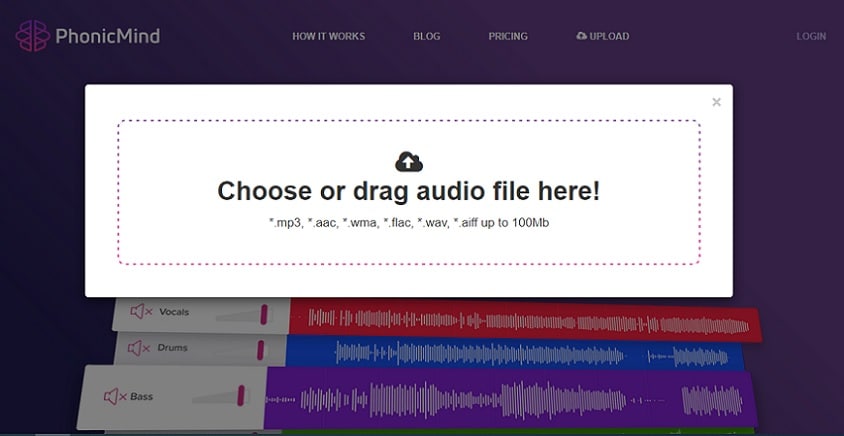Viewport: 844px width, 436px height.
Task: Go to the Pricing page
Action: click(x=508, y=36)
